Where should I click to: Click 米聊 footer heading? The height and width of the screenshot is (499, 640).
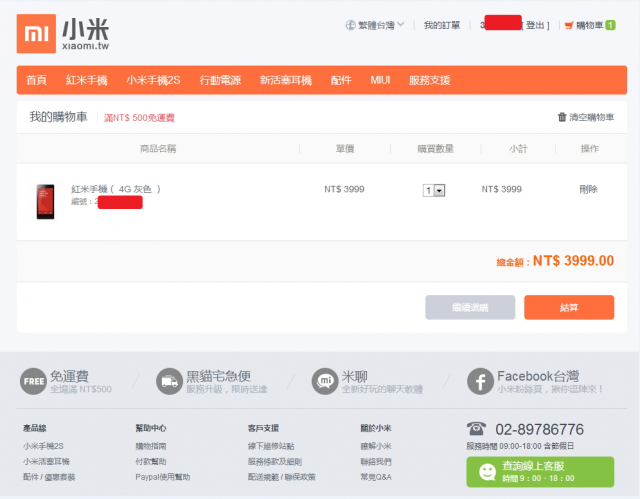(x=355, y=375)
